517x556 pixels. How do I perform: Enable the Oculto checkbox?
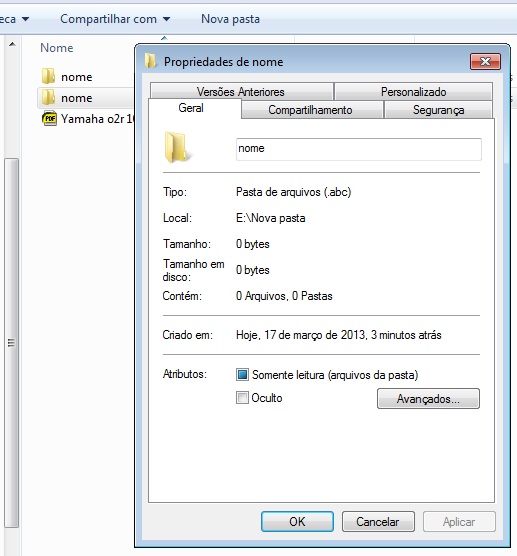click(x=242, y=397)
